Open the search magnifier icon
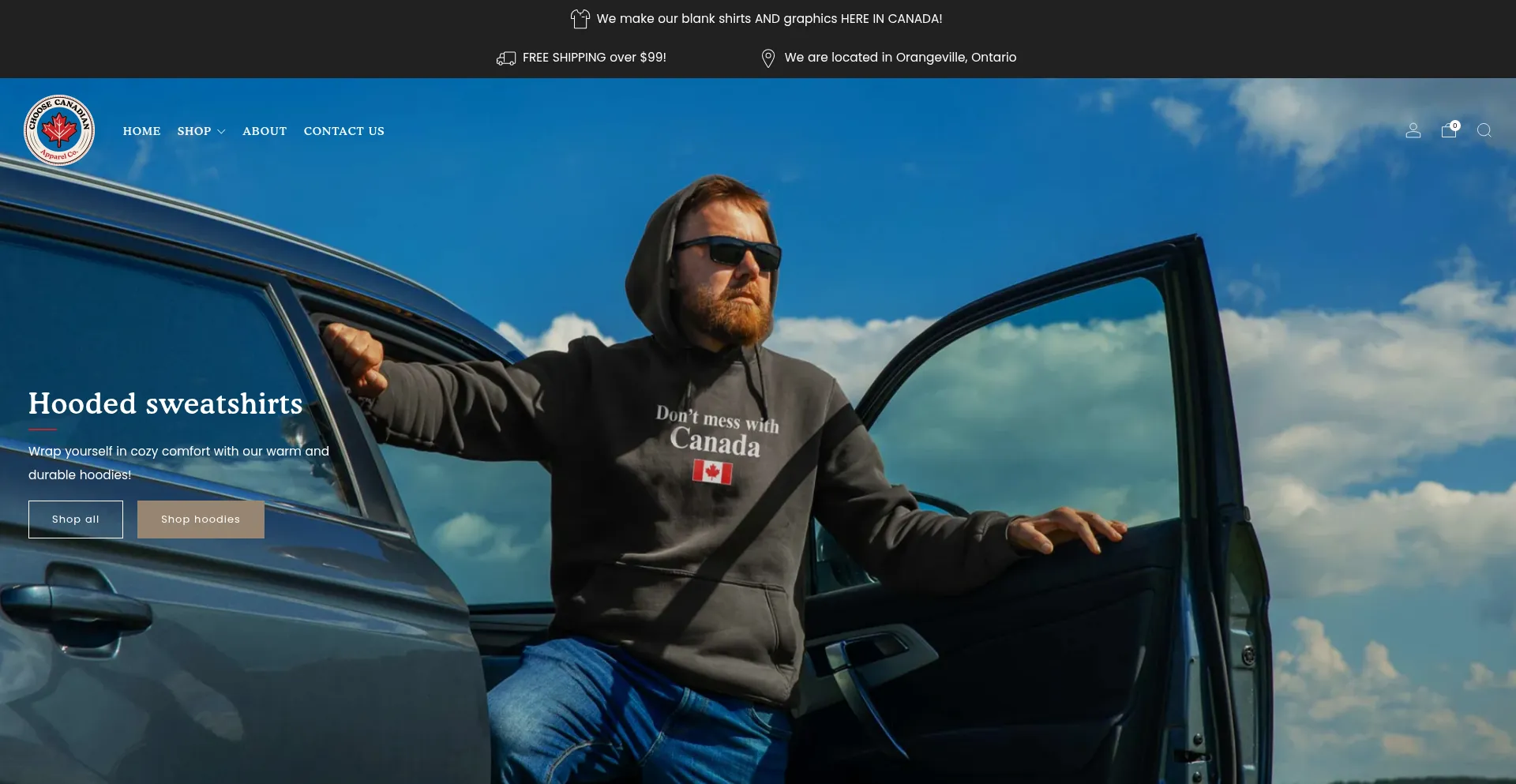 click(1484, 130)
